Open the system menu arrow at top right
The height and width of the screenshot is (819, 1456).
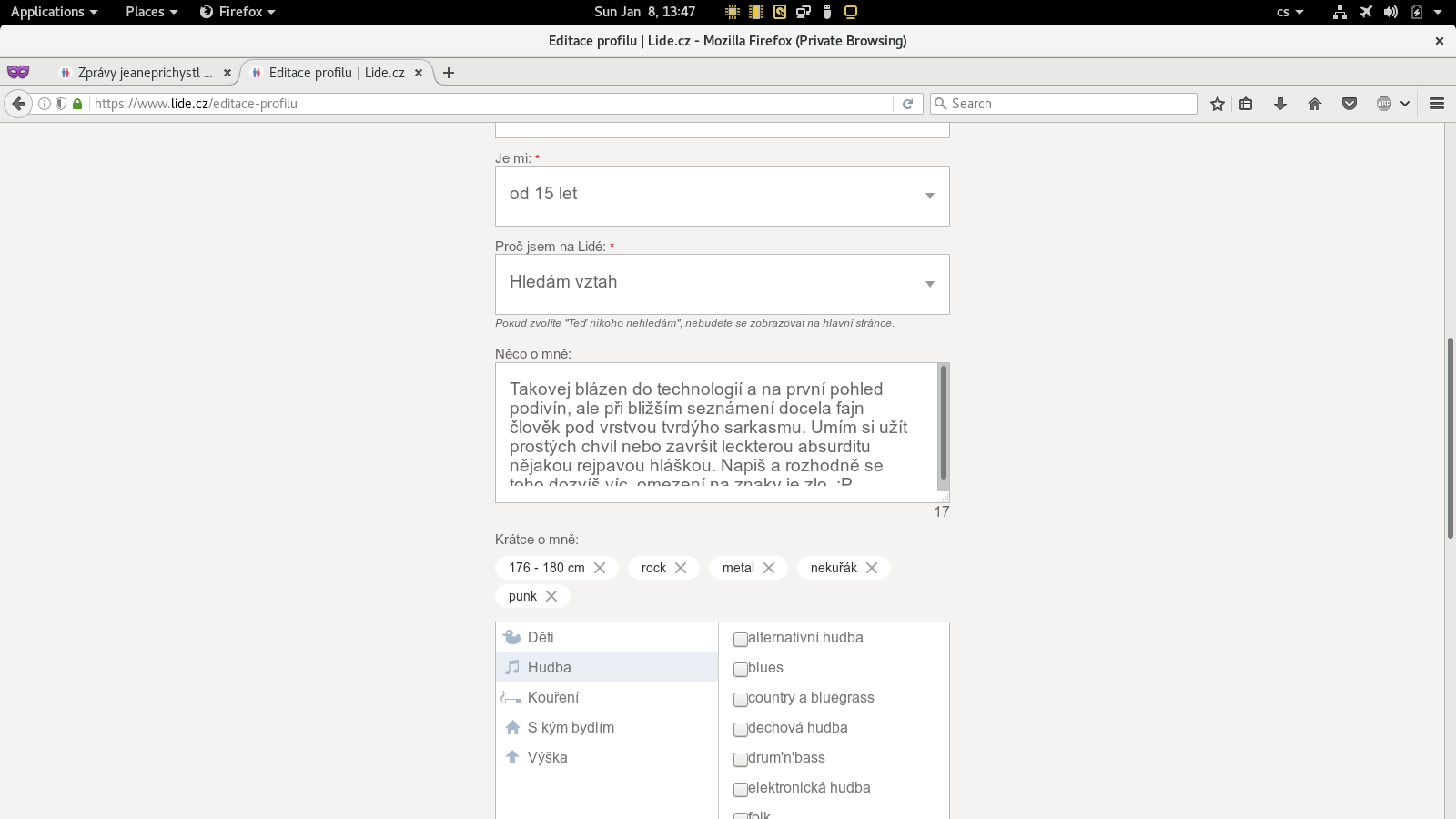pyautogui.click(x=1438, y=12)
